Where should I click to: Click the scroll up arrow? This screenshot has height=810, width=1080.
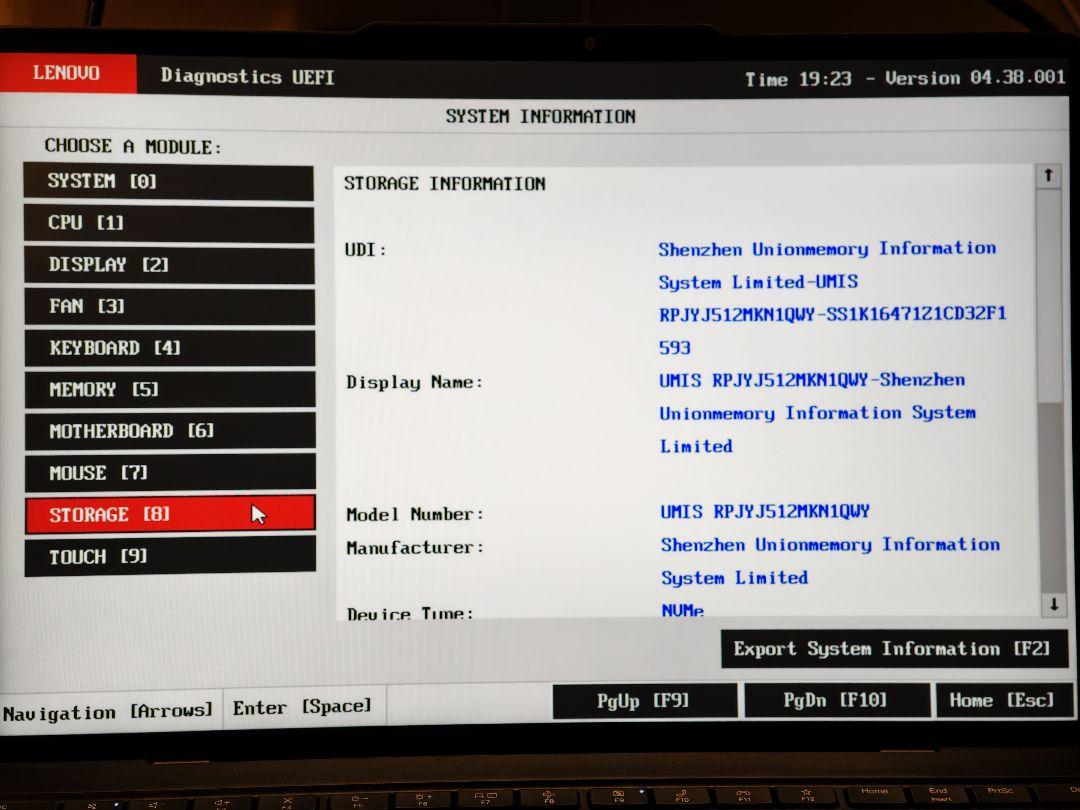click(x=1048, y=176)
